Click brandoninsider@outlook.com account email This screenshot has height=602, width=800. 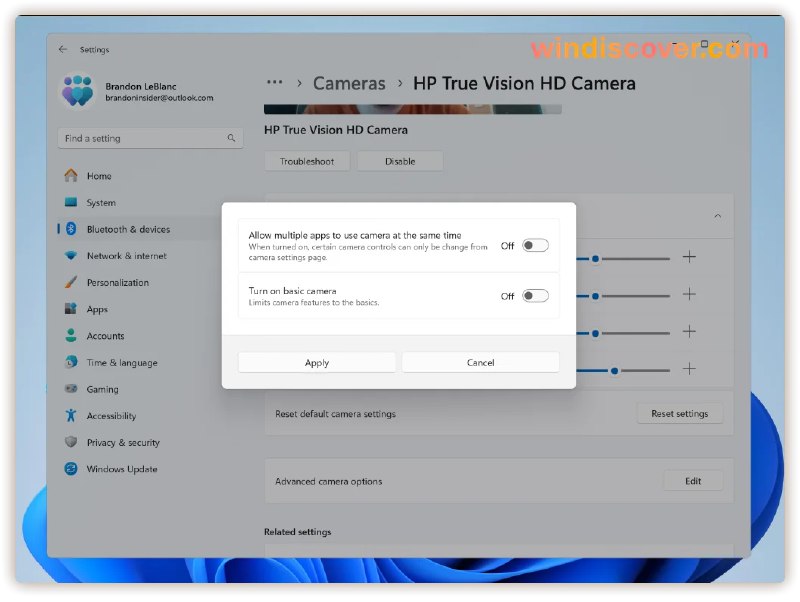coord(159,98)
